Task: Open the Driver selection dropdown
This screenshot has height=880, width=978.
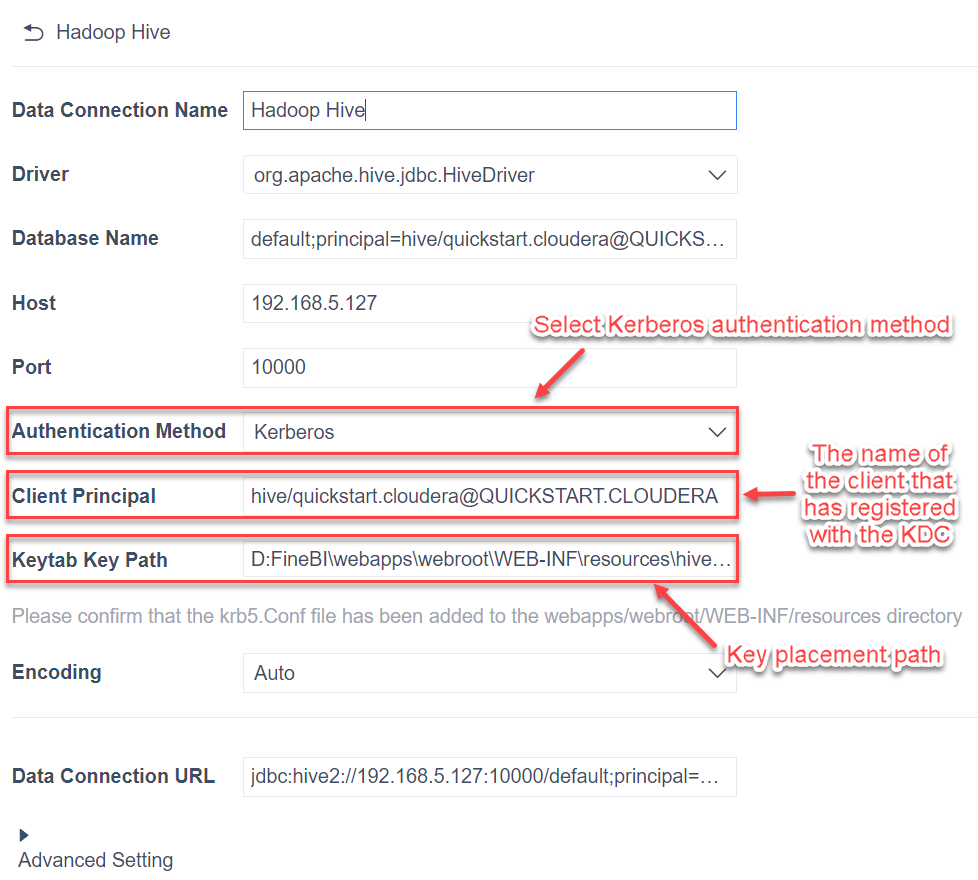Action: pyautogui.click(x=490, y=174)
